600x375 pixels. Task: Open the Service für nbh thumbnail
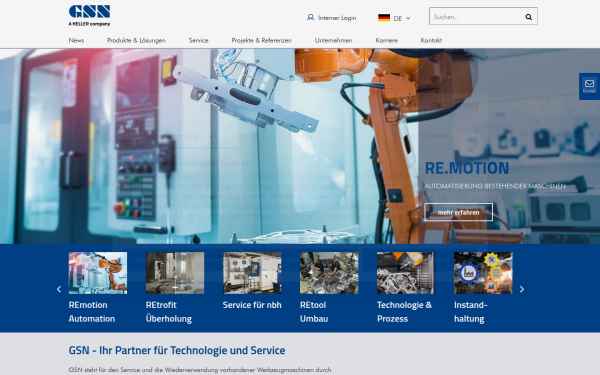point(252,273)
